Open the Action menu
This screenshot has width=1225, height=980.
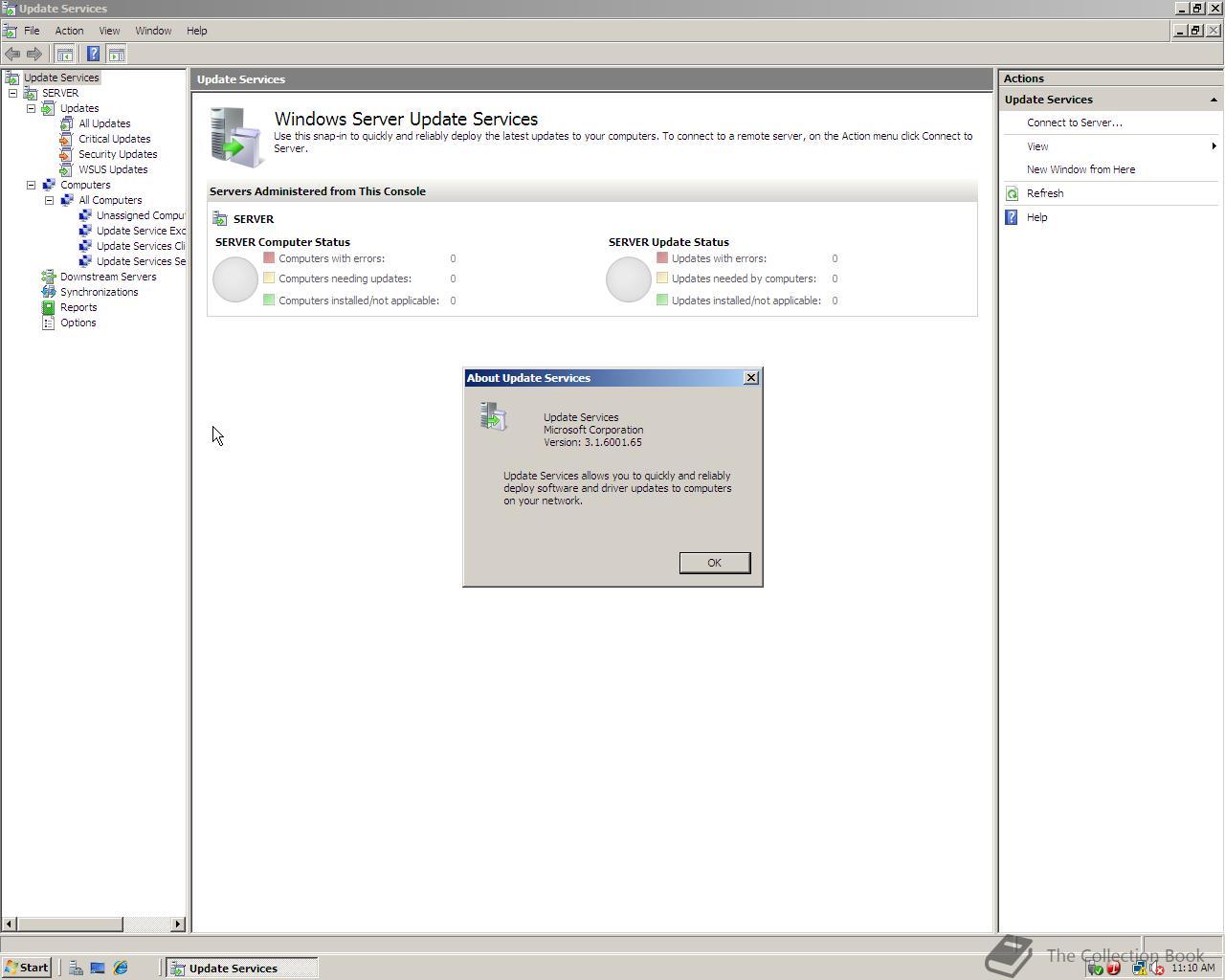[x=69, y=31]
